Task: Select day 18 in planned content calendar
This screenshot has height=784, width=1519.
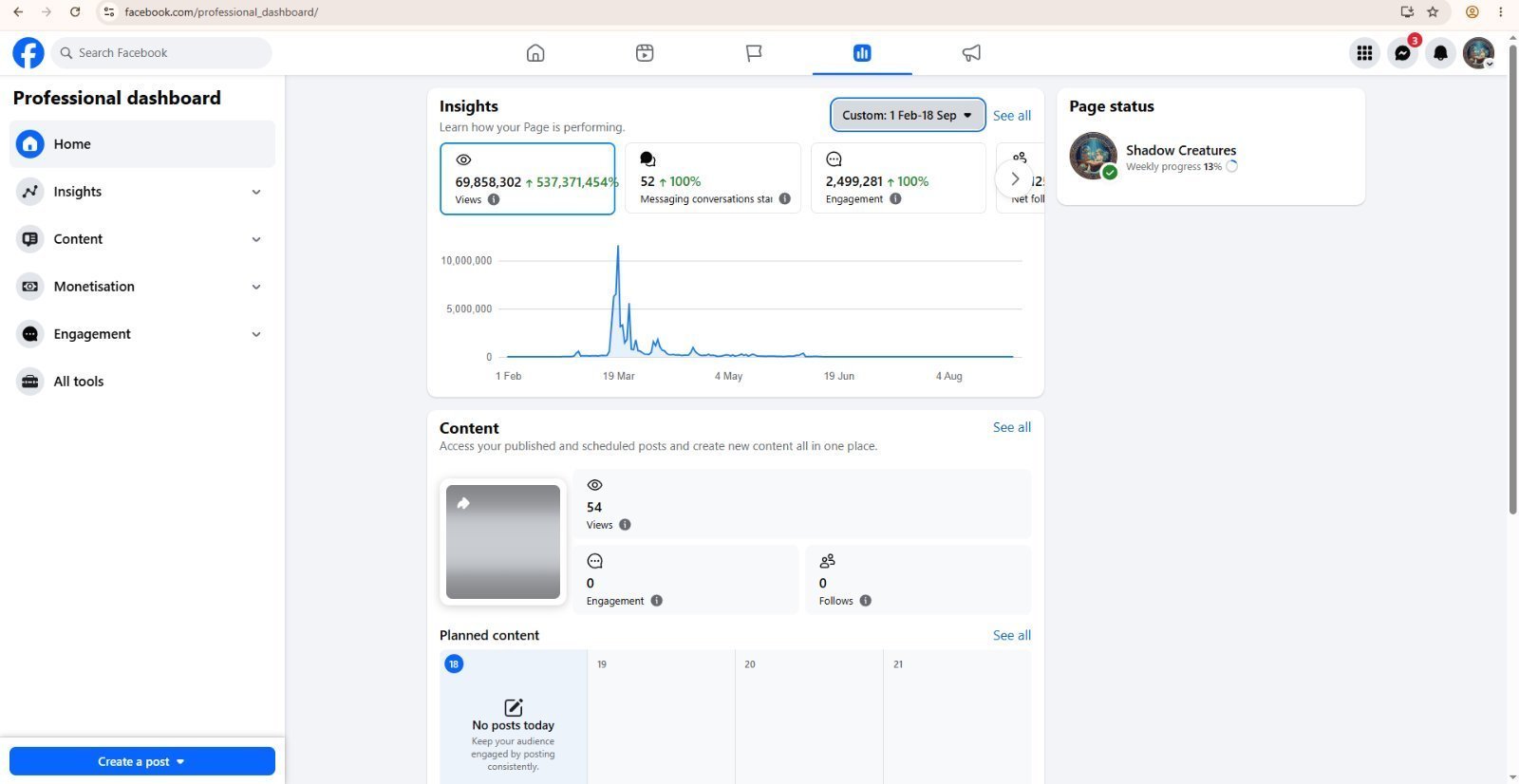Action: coord(454,664)
